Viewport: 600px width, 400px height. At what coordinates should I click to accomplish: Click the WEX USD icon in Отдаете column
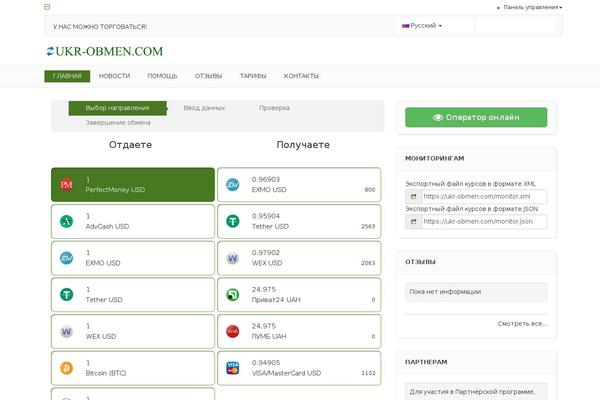(66, 331)
